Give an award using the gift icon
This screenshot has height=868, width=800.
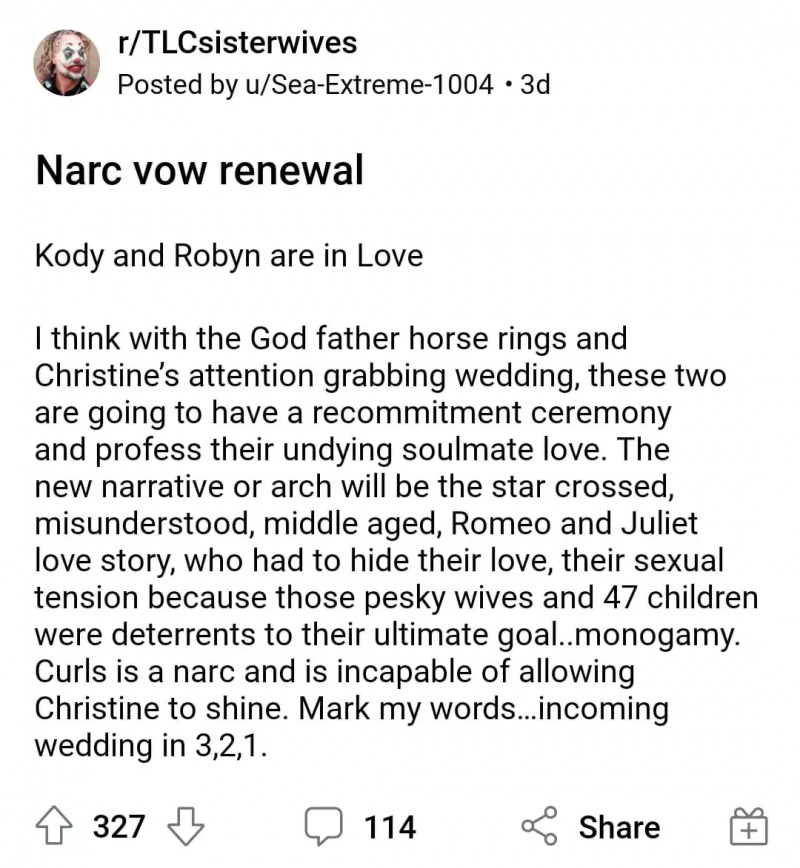749,826
